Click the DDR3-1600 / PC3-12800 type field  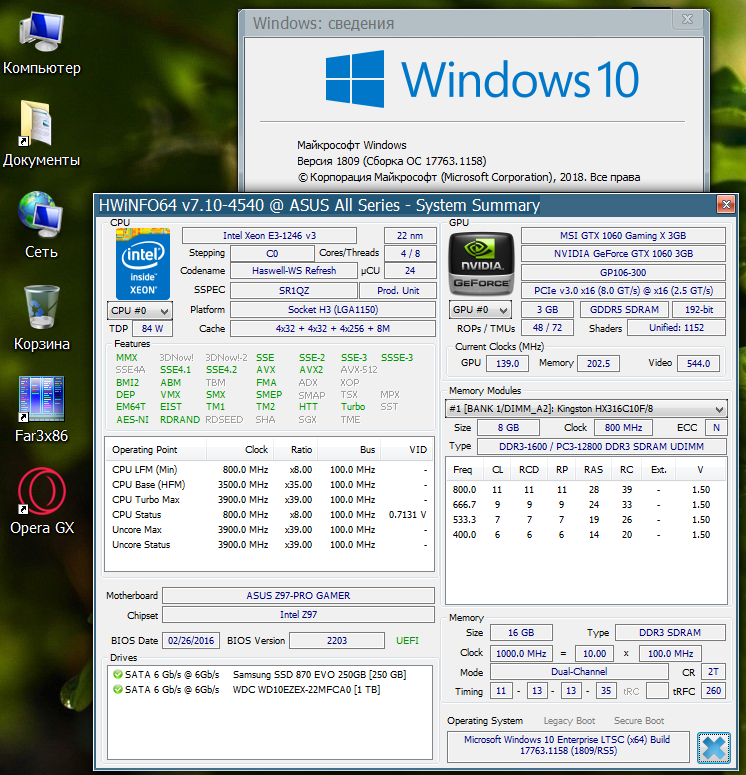602,446
